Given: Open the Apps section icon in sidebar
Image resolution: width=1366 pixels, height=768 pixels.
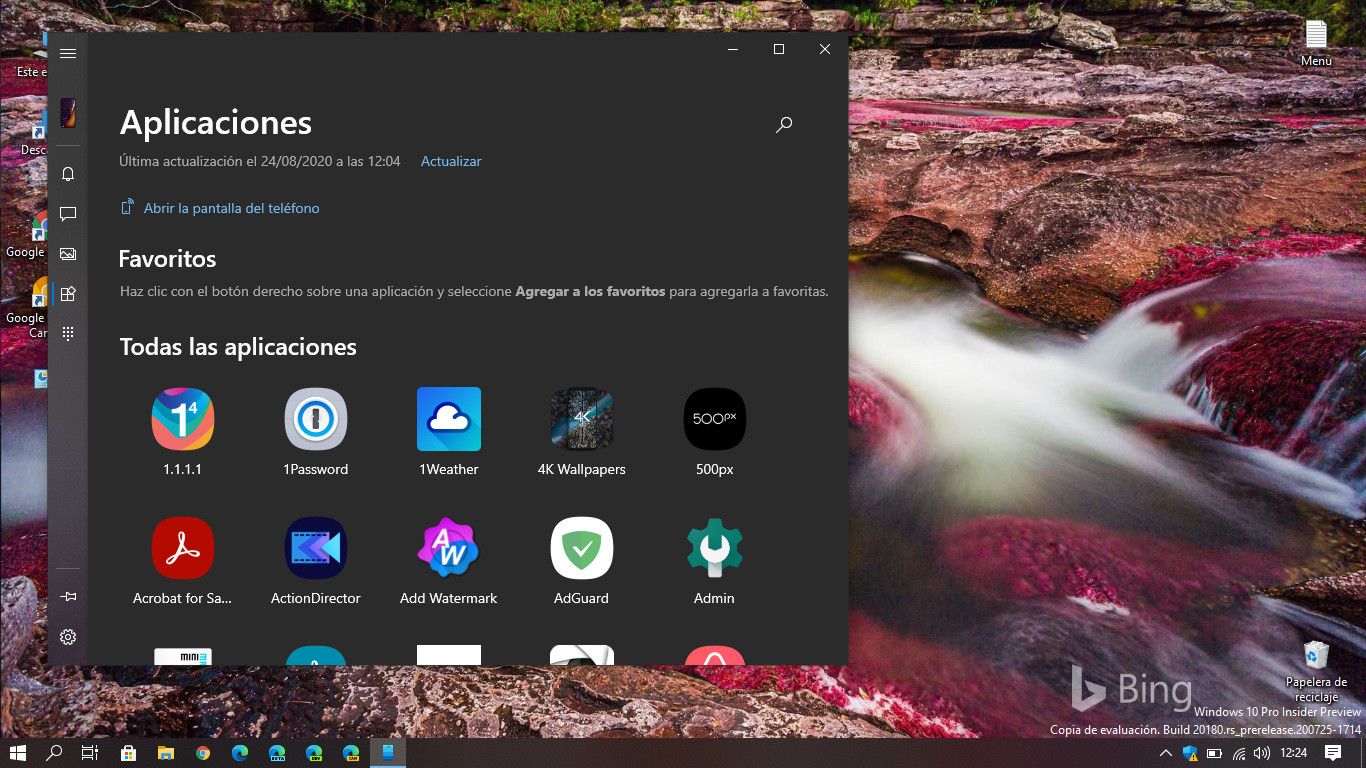Looking at the screenshot, I should [x=68, y=294].
